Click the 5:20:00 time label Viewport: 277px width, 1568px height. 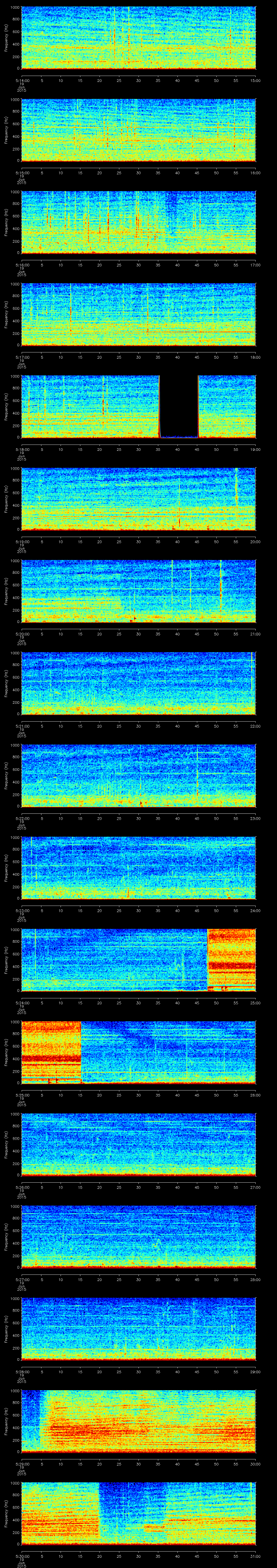22,634
